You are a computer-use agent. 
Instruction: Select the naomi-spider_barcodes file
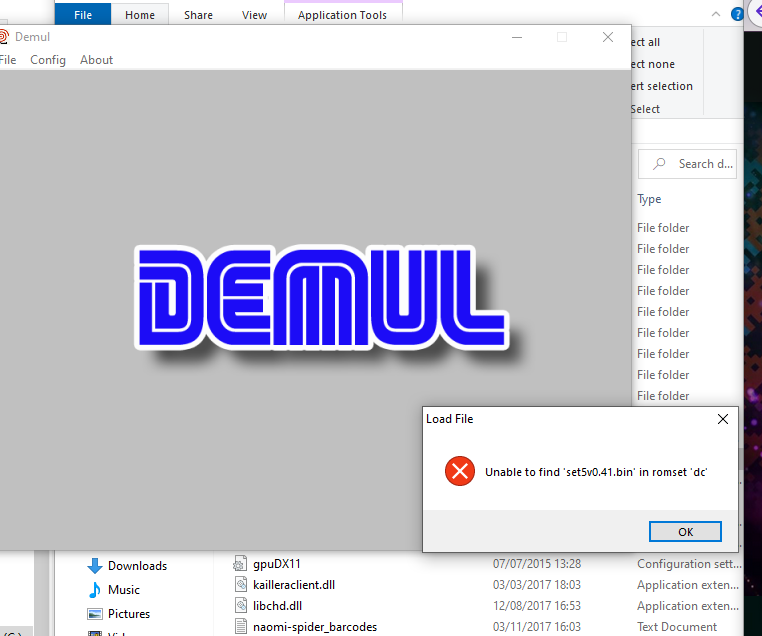point(314,627)
